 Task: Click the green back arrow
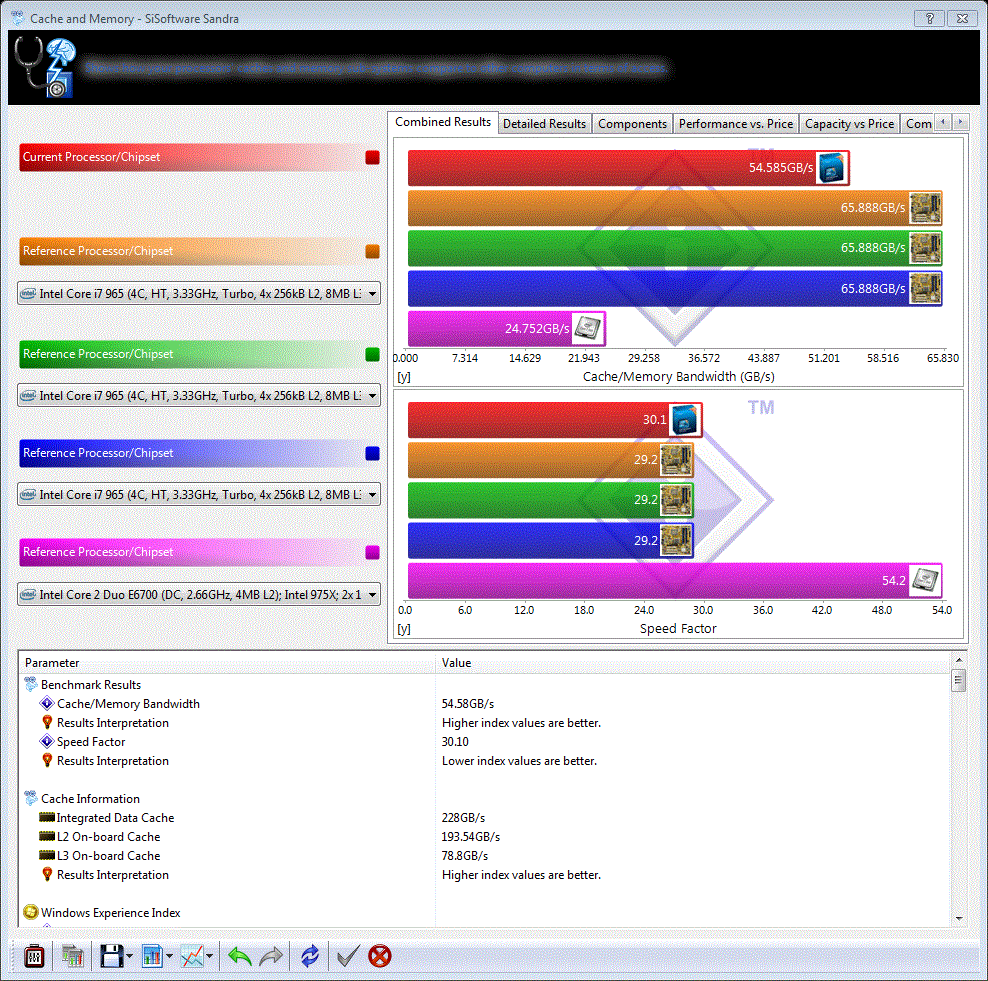(x=239, y=956)
